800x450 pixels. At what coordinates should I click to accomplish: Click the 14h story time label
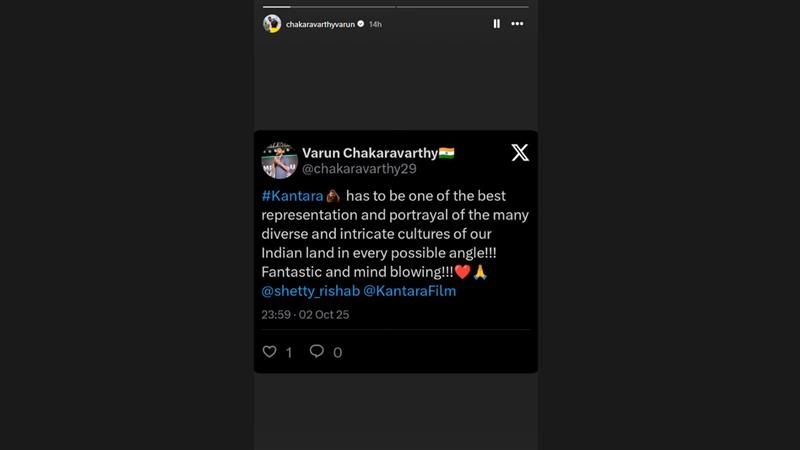tap(375, 23)
